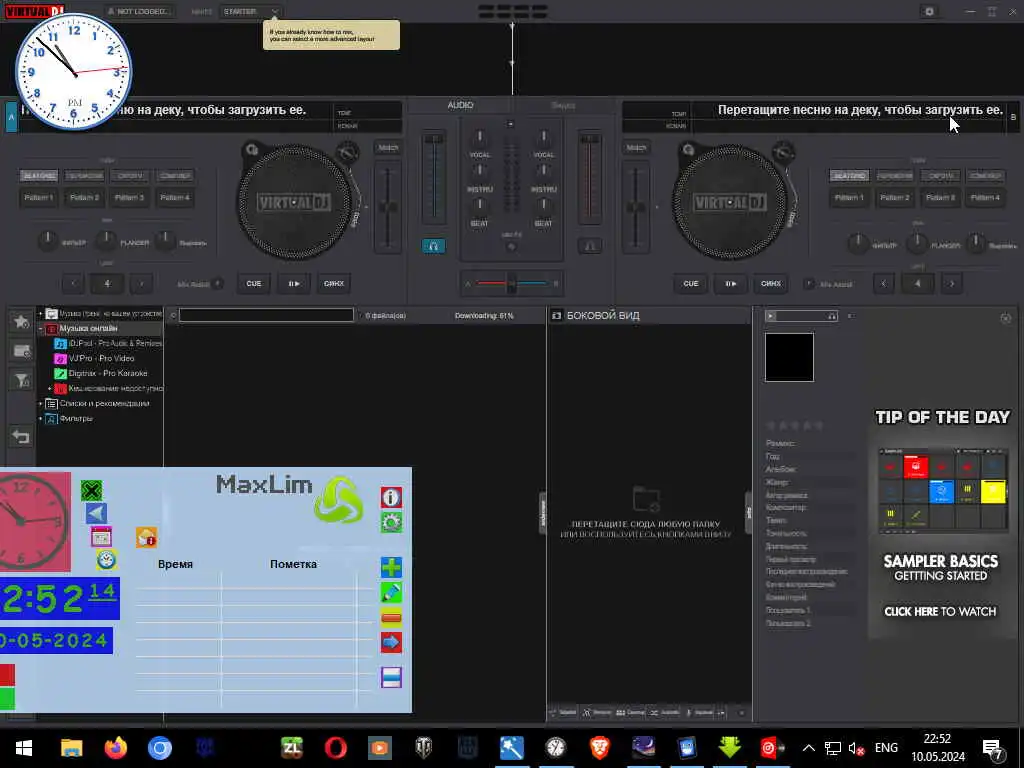Image resolution: width=1024 pixels, height=768 pixels.
Task: Toggle right deck headphone cue button
Action: [590, 246]
